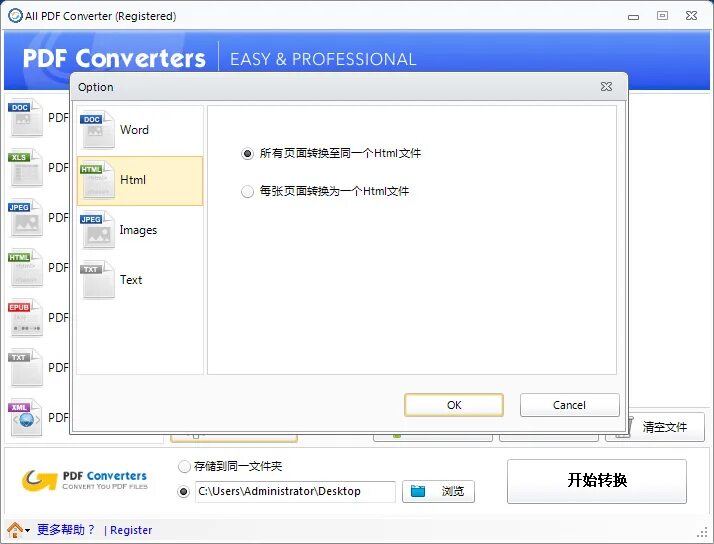Select PDF to JPEG icon in main window

click(26, 218)
